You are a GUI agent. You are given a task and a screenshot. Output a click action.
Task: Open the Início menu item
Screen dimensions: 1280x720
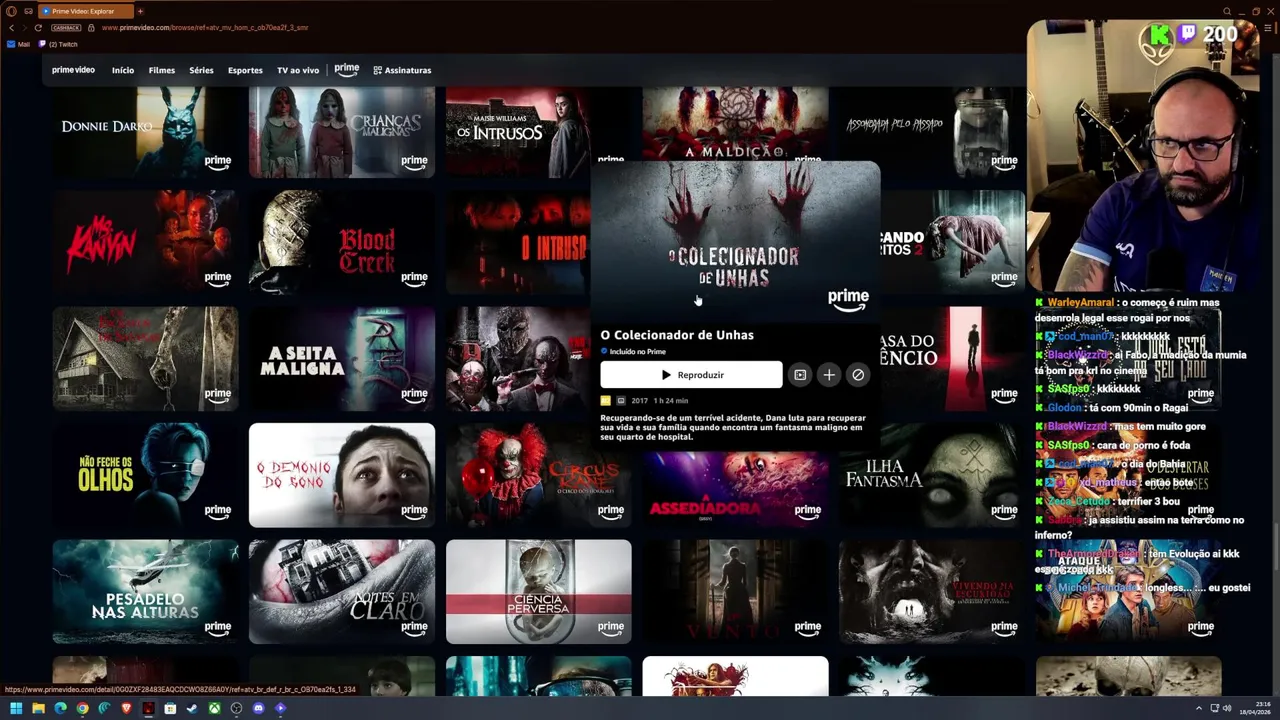[123, 70]
